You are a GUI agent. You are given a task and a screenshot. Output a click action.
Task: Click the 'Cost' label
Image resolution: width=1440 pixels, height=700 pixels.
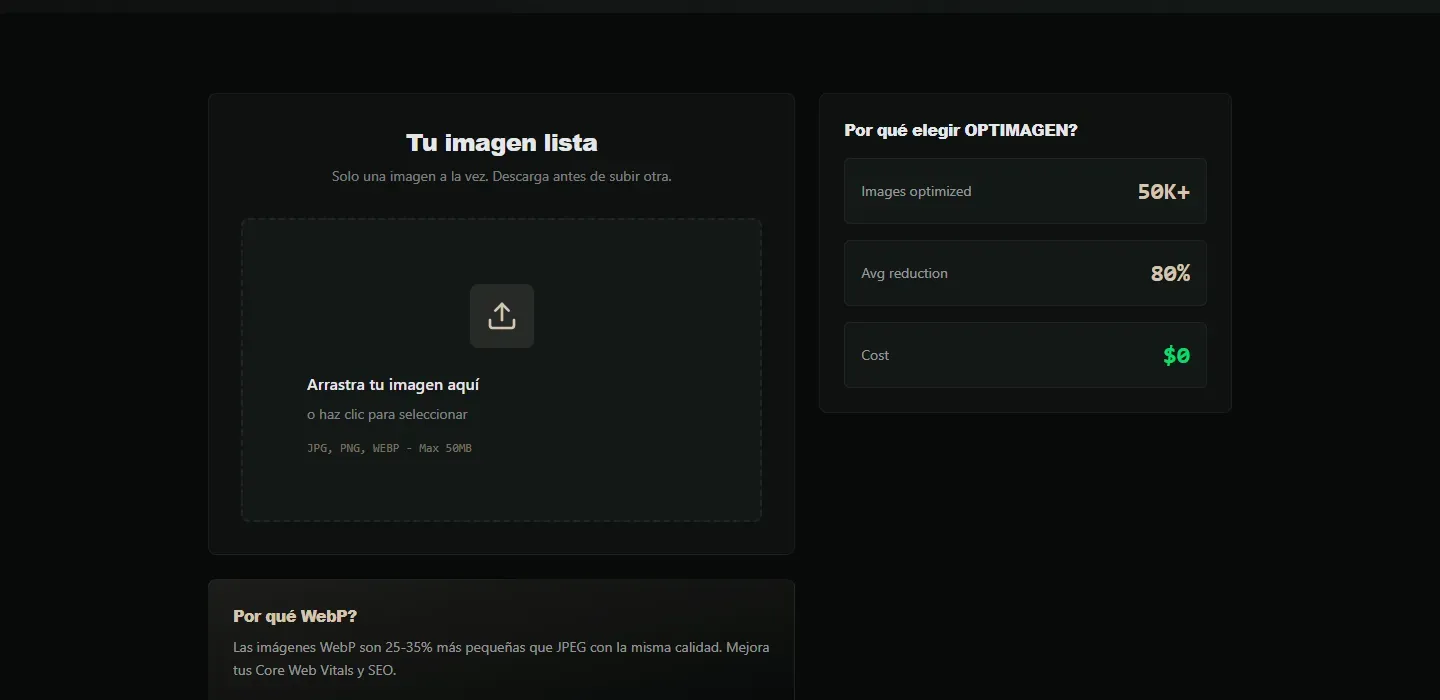pyautogui.click(x=875, y=355)
